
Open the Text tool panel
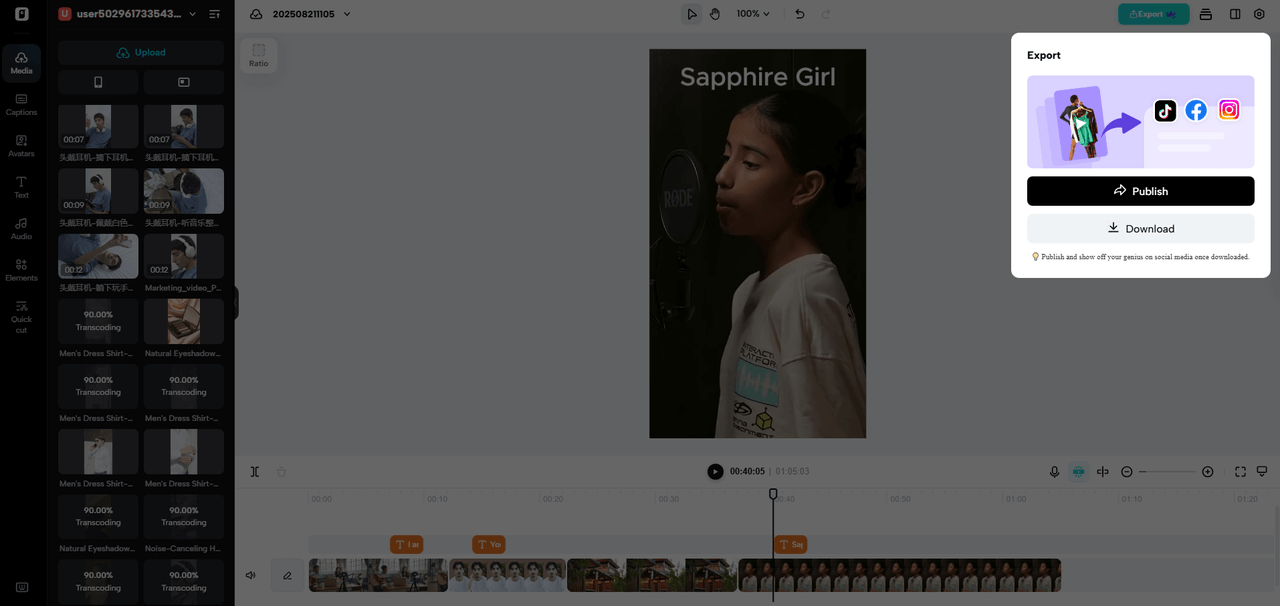tap(21, 187)
